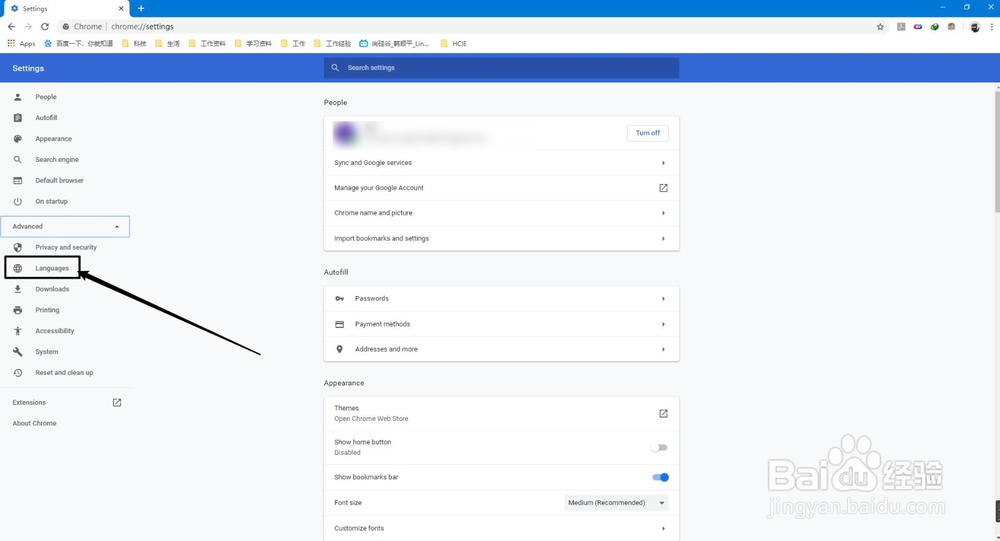Open Chrome's three-dot menu

click(992, 27)
